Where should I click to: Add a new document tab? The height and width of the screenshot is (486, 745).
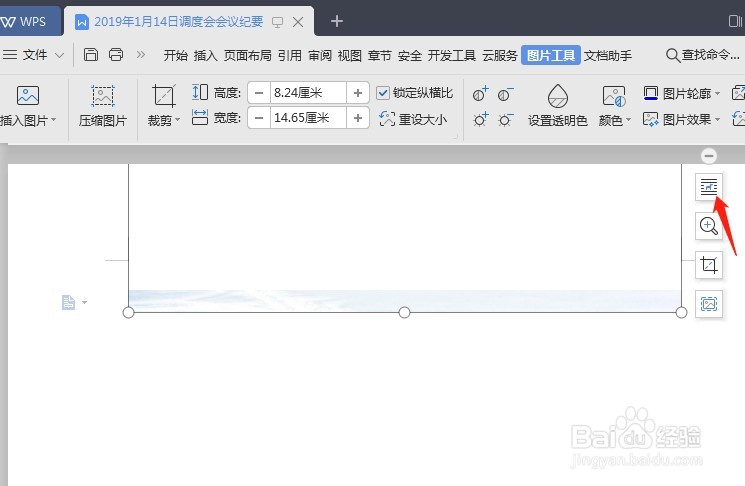[336, 21]
